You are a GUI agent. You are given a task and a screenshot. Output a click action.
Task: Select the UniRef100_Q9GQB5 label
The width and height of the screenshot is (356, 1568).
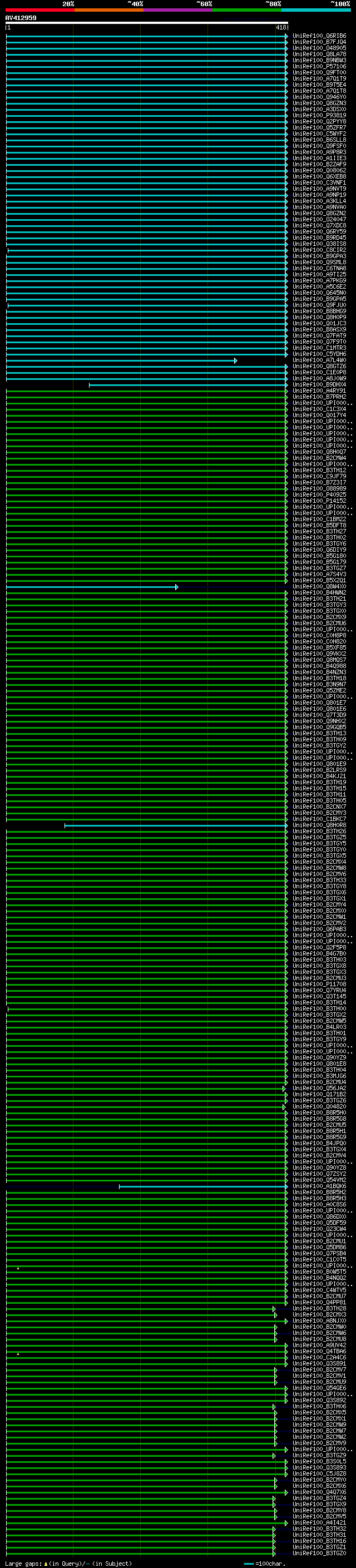click(319, 728)
